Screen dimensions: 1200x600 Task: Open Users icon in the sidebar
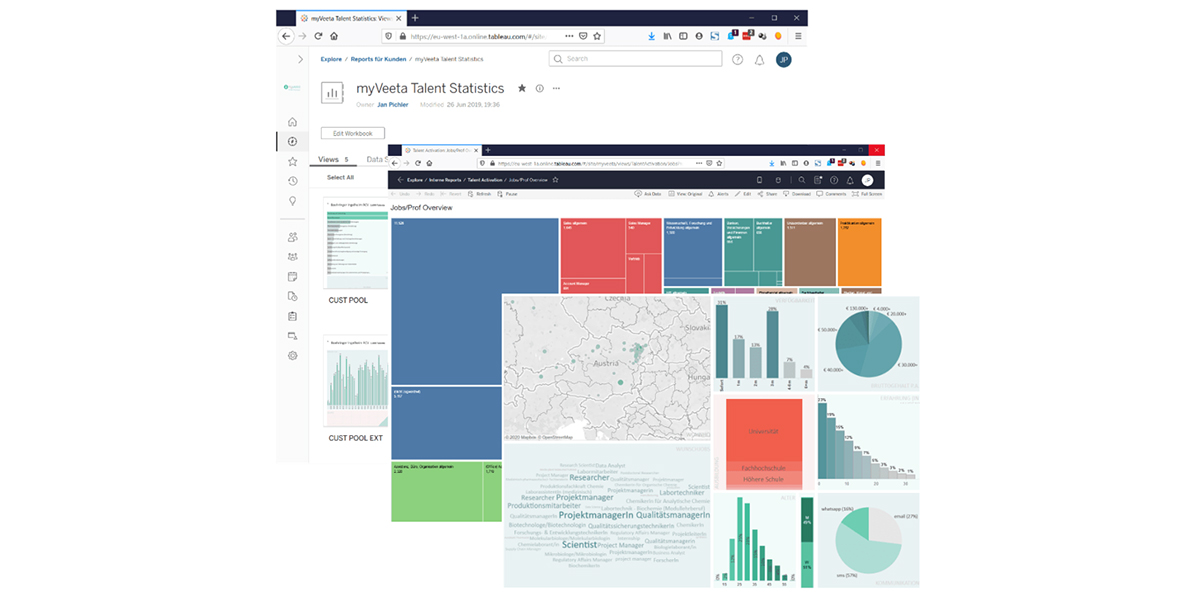click(x=292, y=237)
